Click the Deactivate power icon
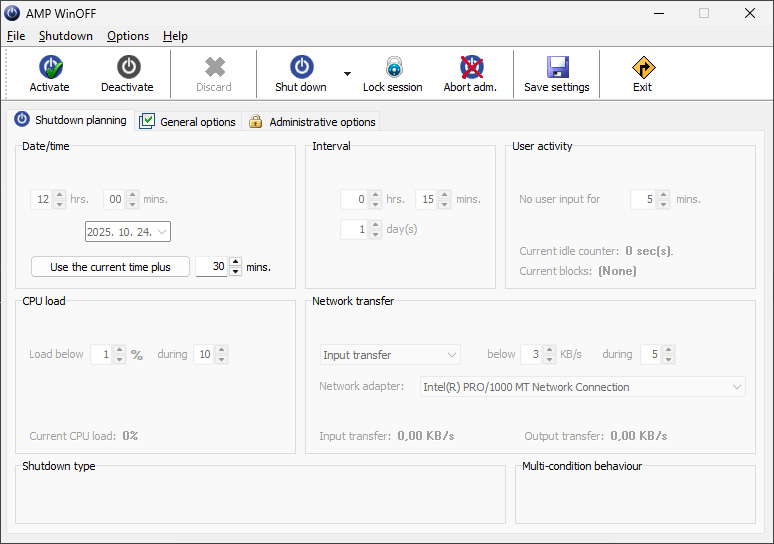Screen dimensions: 774x544 127,67
